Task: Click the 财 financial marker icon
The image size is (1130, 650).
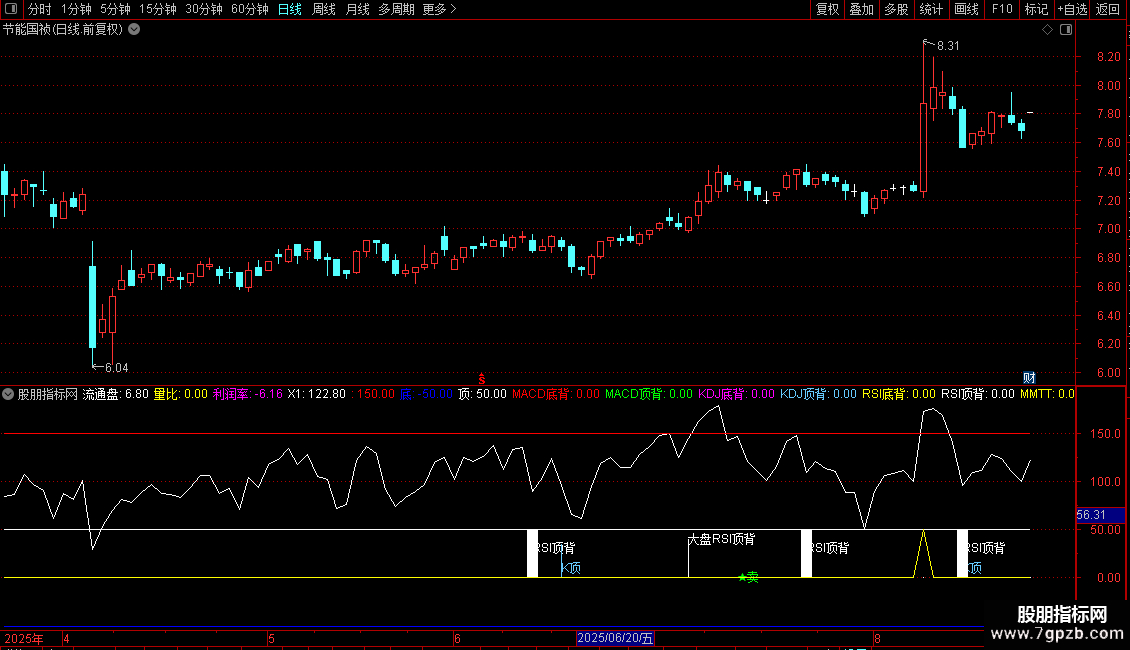Action: click(x=1029, y=378)
